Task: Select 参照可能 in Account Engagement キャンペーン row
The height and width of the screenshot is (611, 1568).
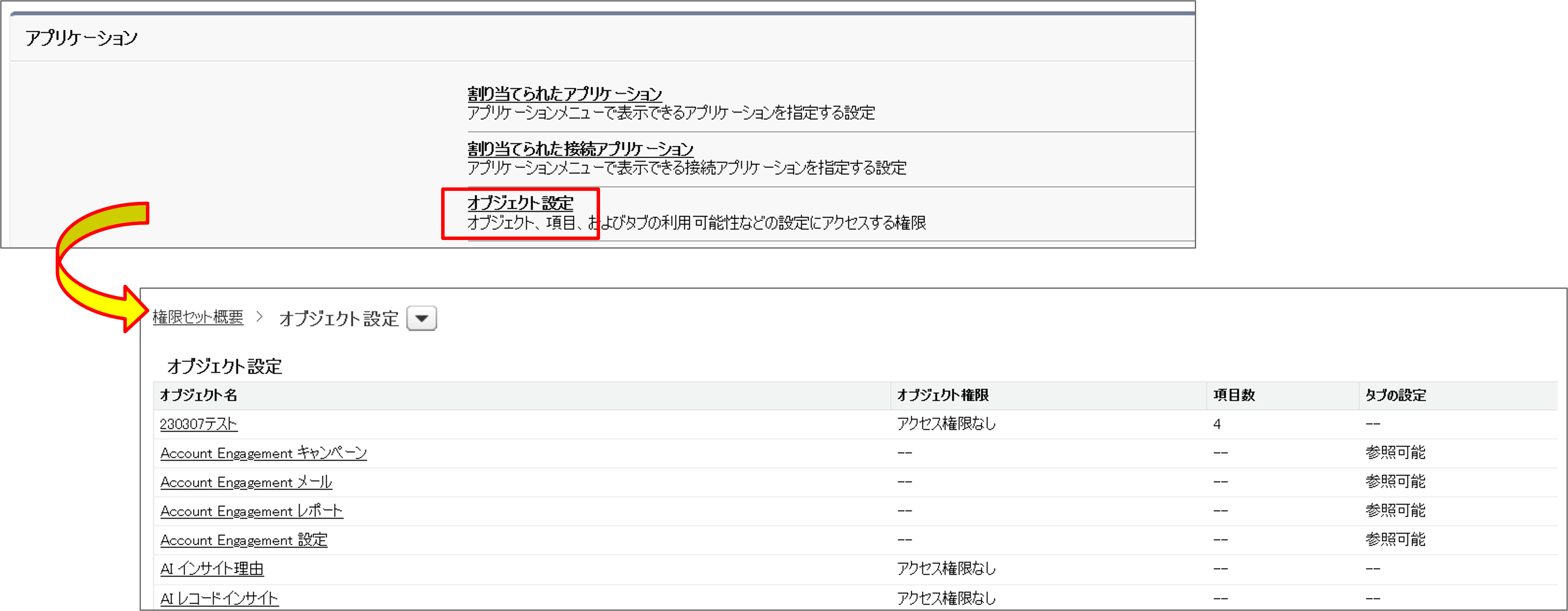Action: [1395, 453]
